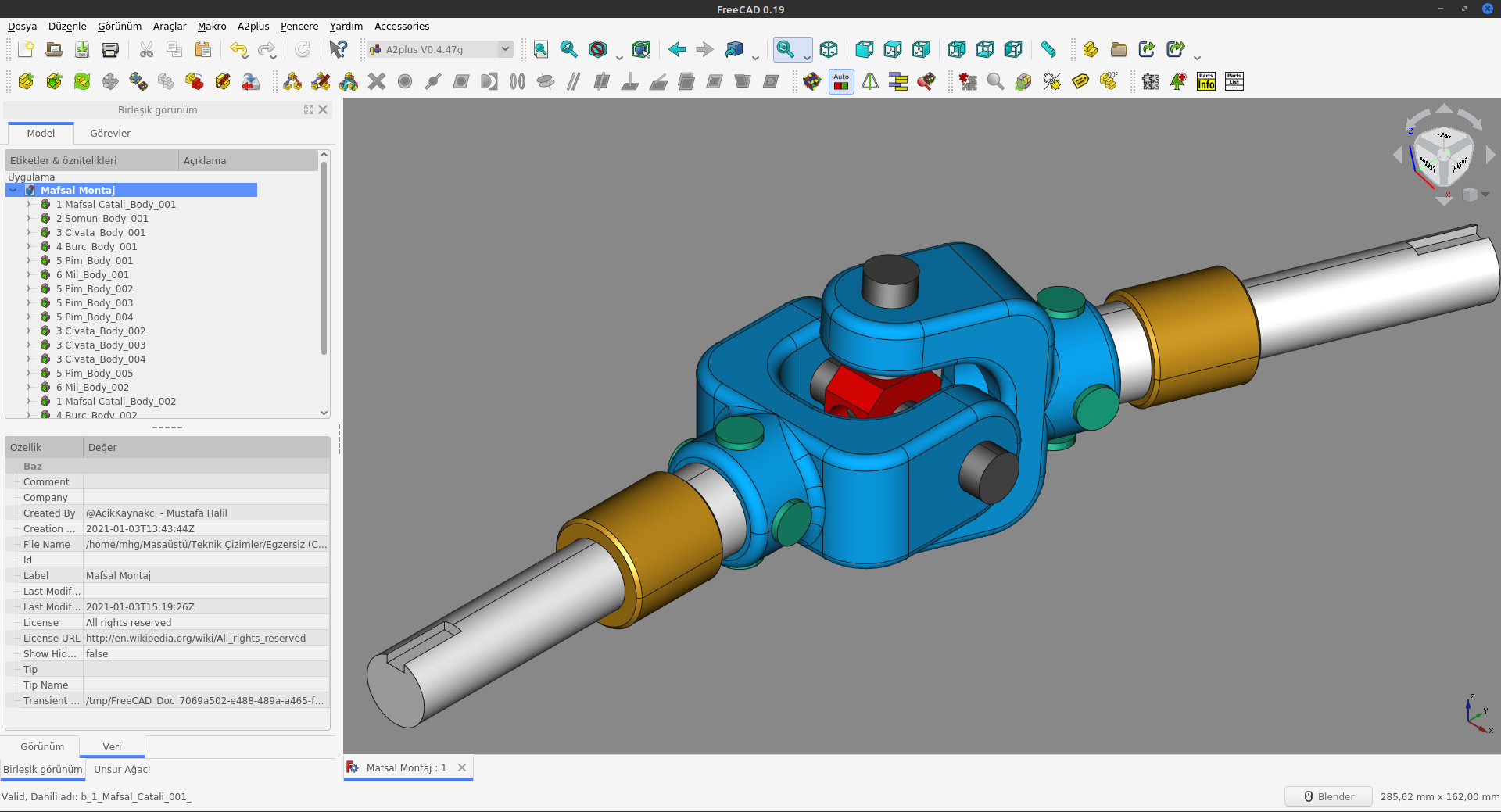Click the magnifier search constraints icon

point(995,81)
